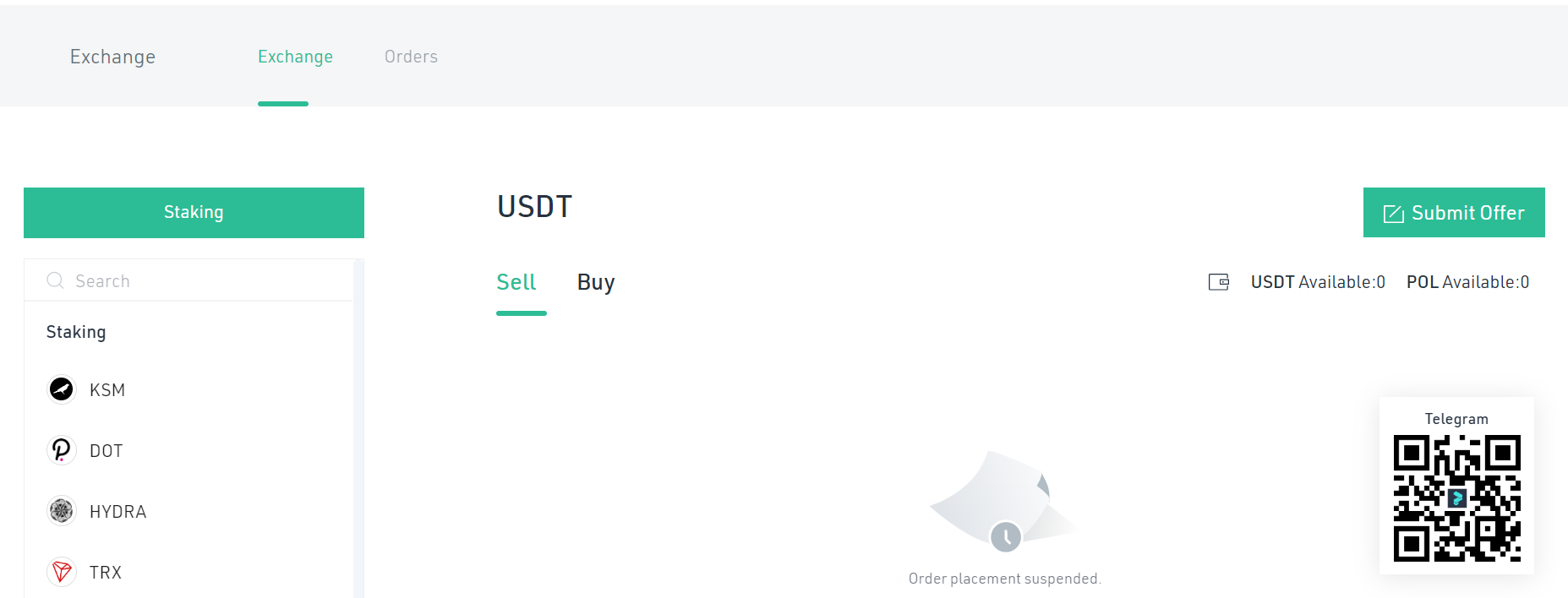Image resolution: width=1568 pixels, height=598 pixels.
Task: Click the wallet balance icon
Action: pos(1218,282)
